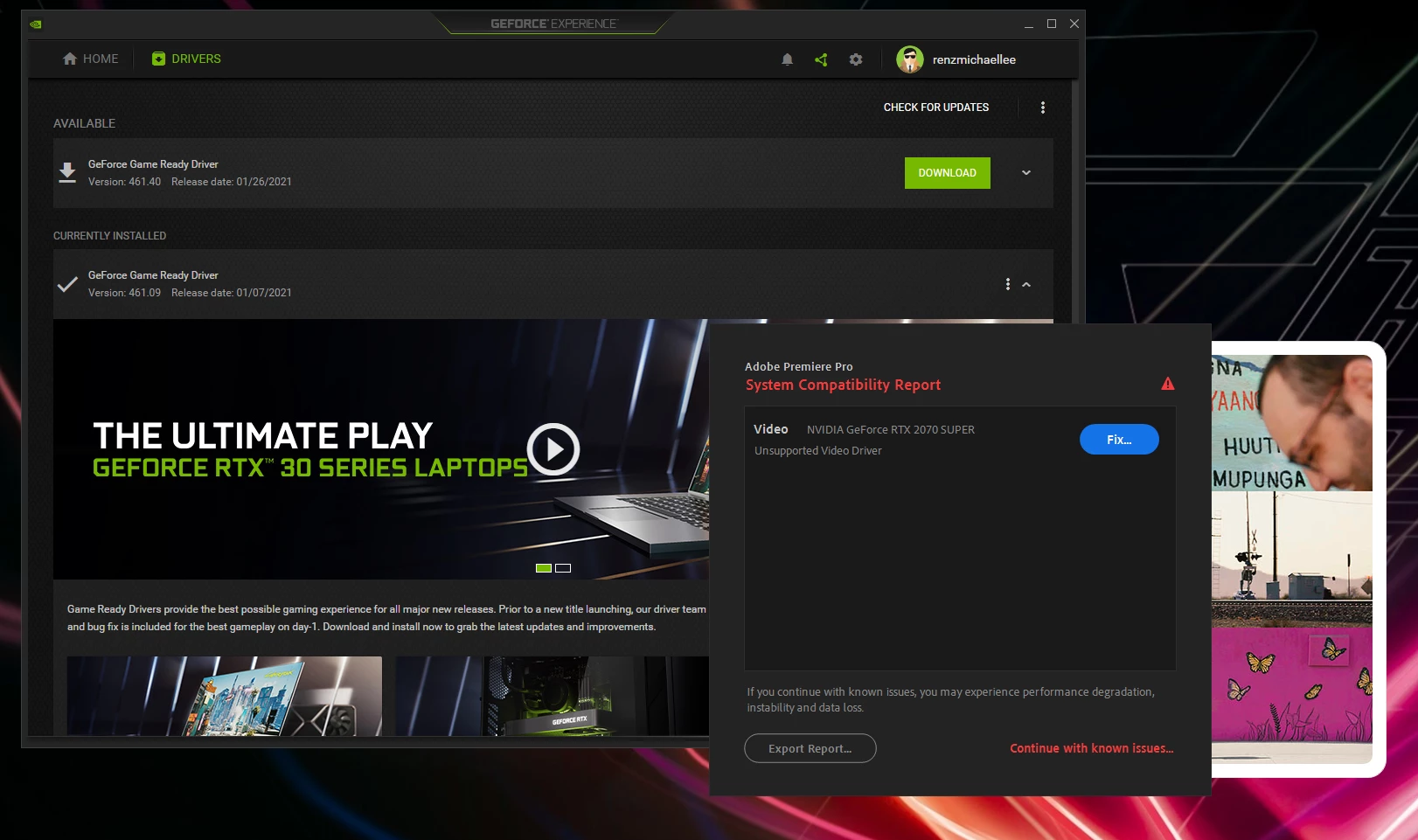Click Continue with known issues link
The height and width of the screenshot is (840, 1418).
1092,748
